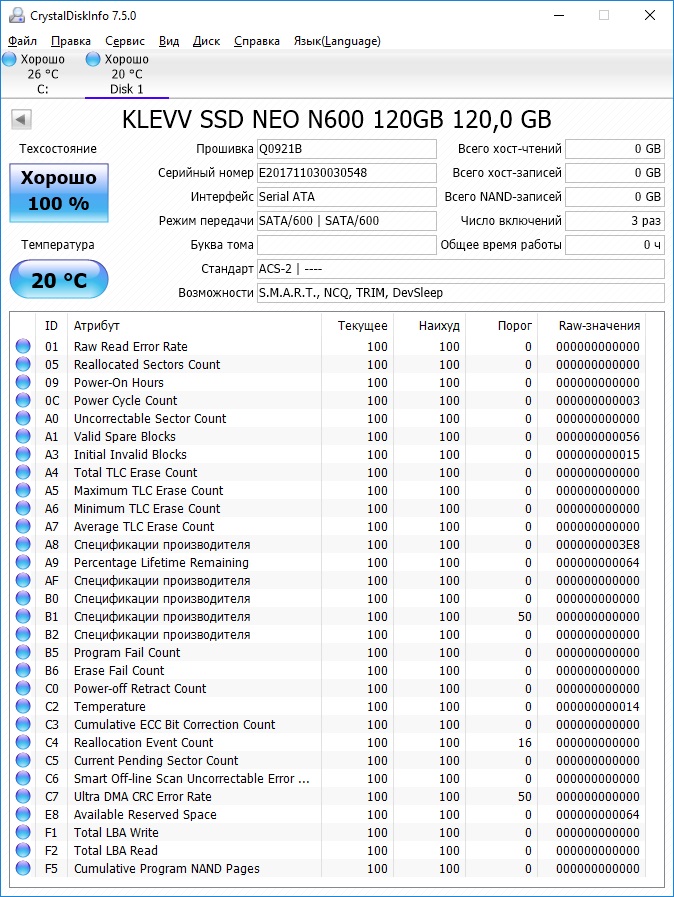Click status icon of Maximum TLC Erase Count
Image resolution: width=674 pixels, height=897 pixels.
[x=23, y=490]
